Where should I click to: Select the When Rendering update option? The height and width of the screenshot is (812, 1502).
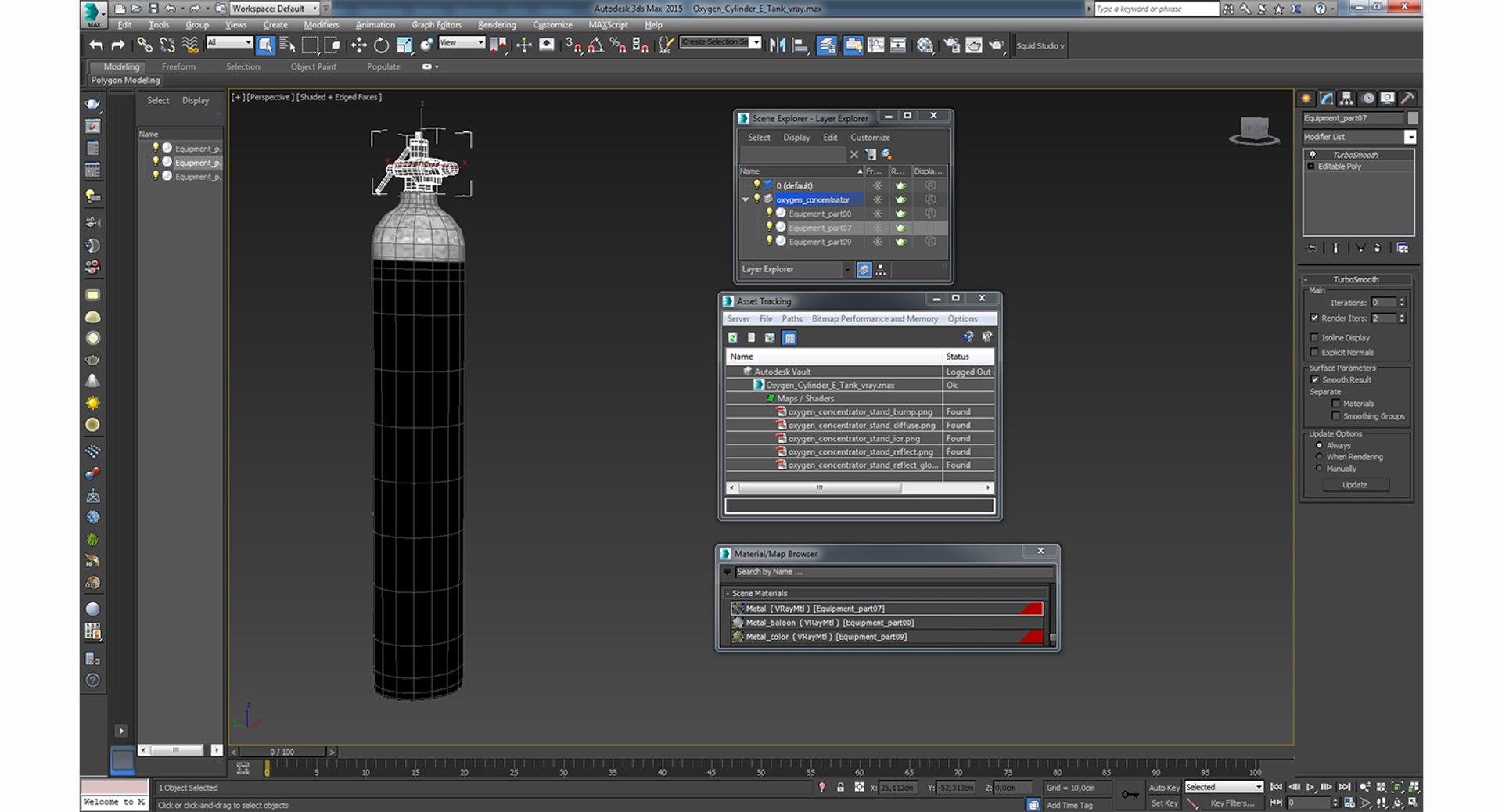point(1320,457)
